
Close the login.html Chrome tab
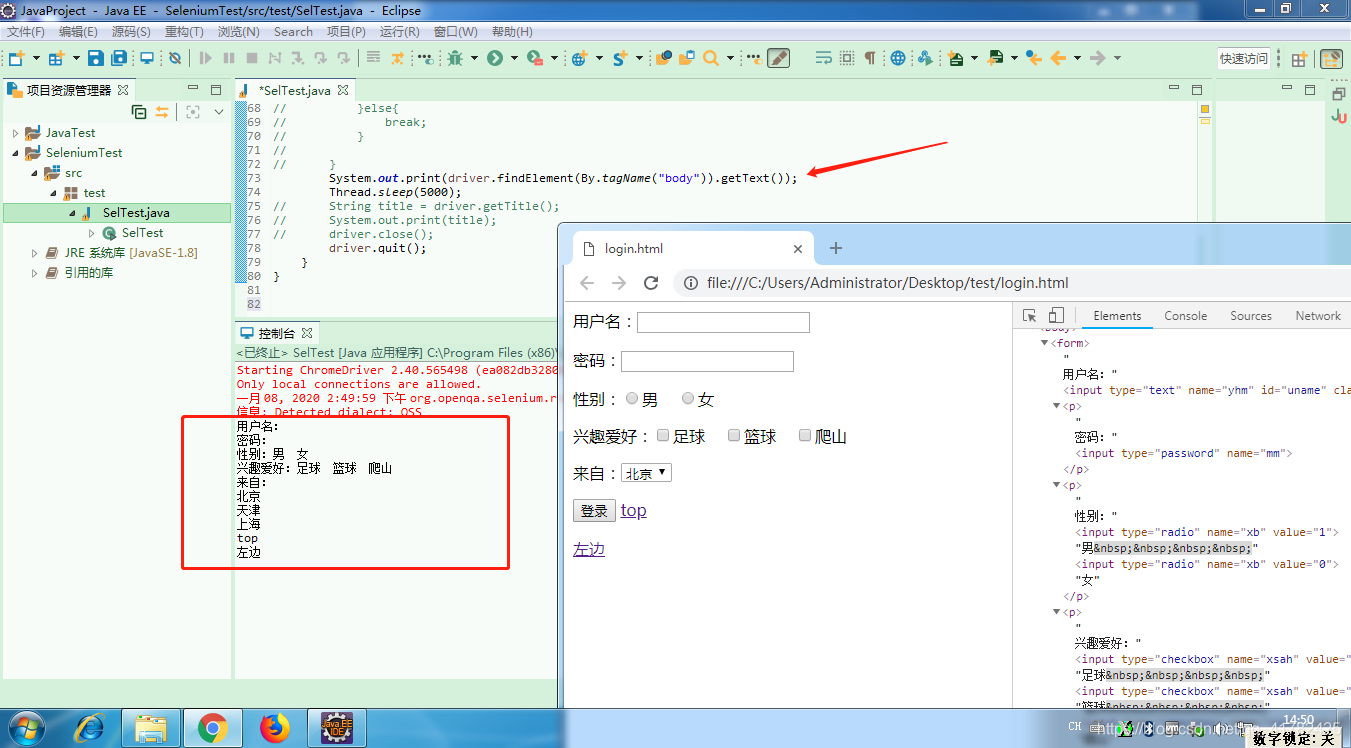pyautogui.click(x=797, y=249)
